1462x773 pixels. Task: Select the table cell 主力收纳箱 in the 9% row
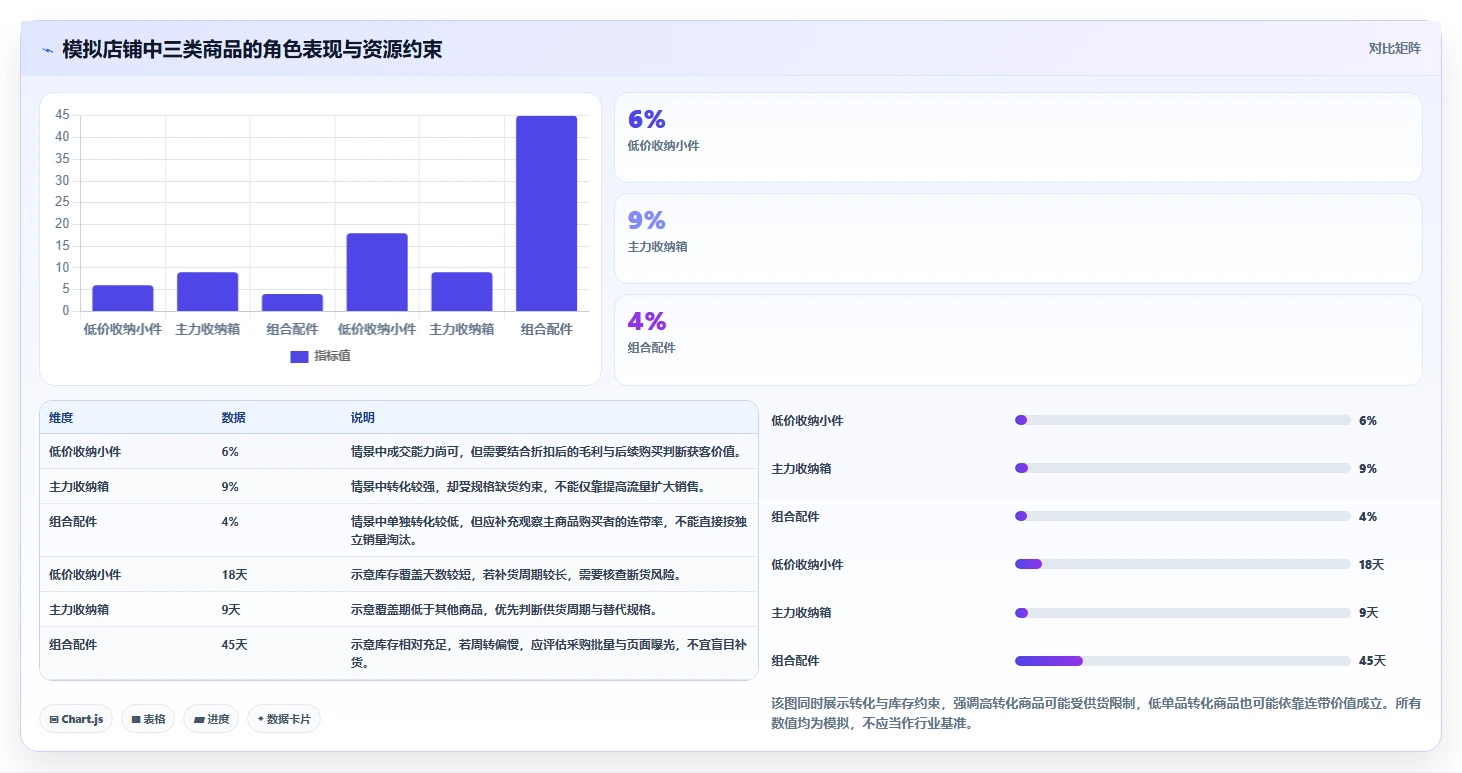[79, 486]
